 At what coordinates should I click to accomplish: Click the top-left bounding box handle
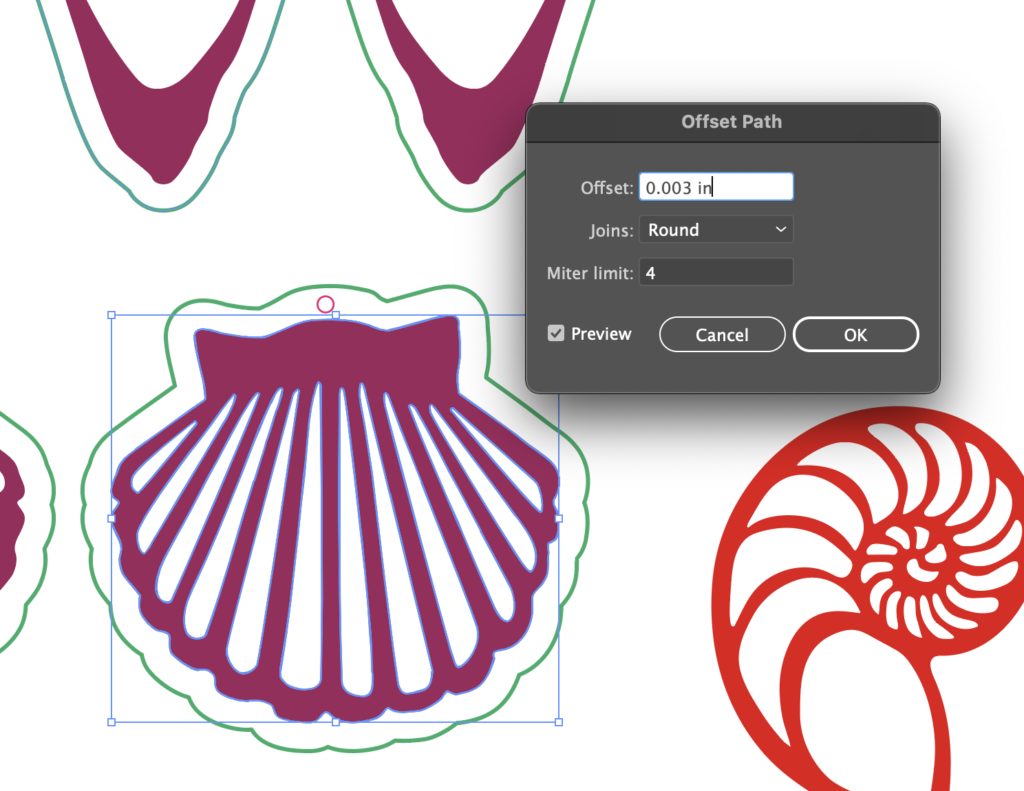(x=112, y=315)
